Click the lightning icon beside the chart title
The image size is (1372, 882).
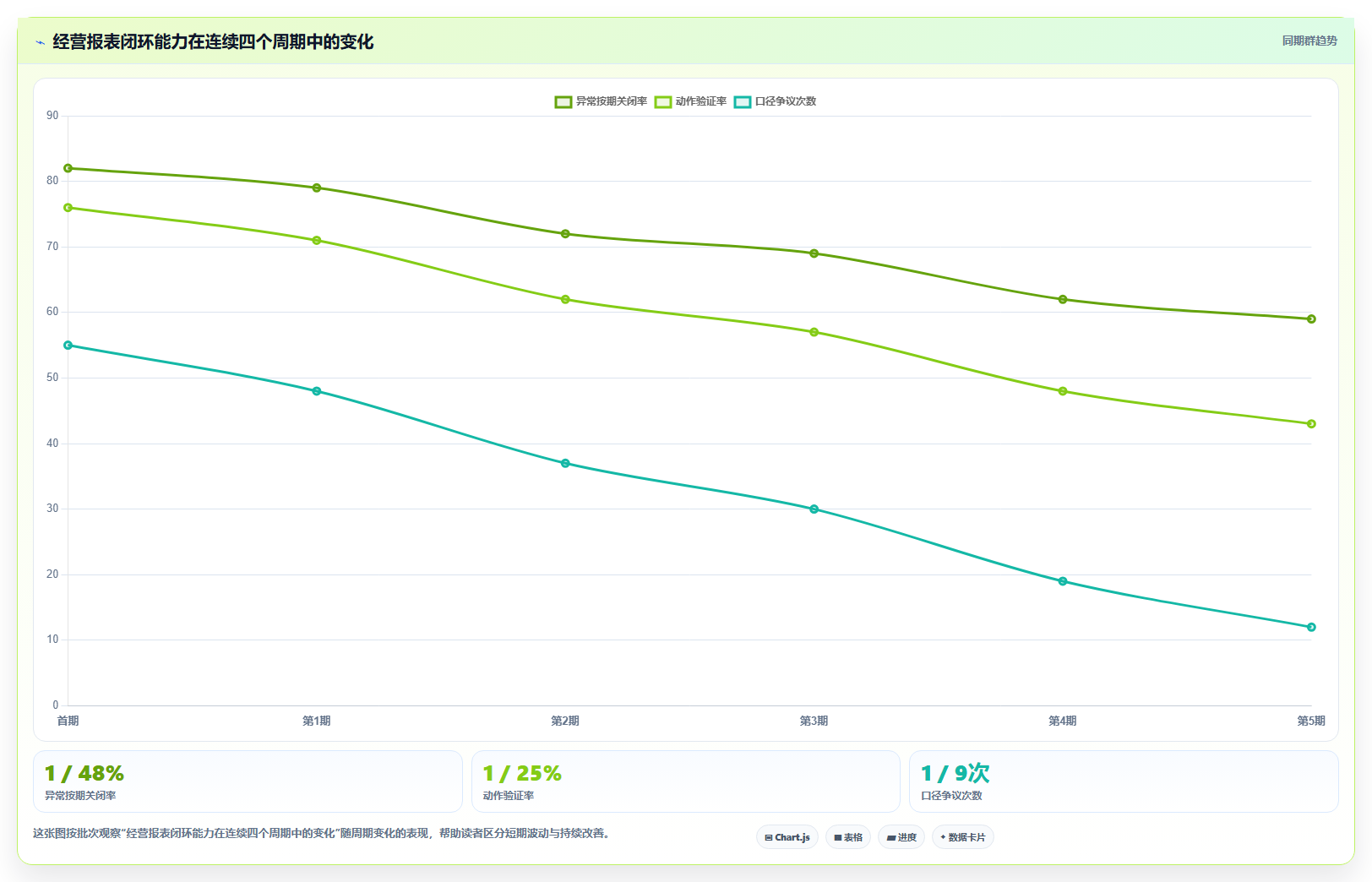tap(40, 42)
